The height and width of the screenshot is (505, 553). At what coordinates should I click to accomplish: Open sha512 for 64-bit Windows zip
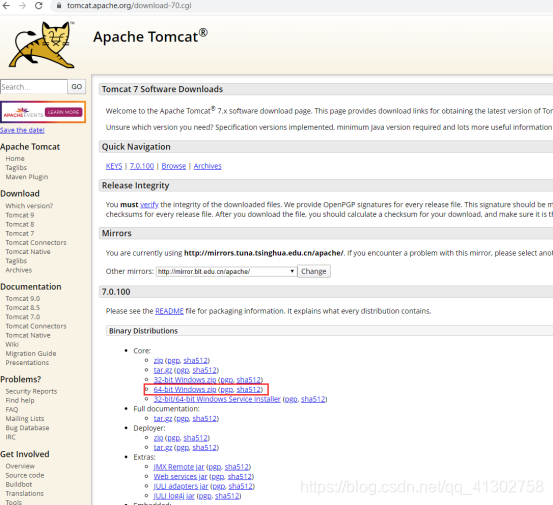click(x=249, y=389)
